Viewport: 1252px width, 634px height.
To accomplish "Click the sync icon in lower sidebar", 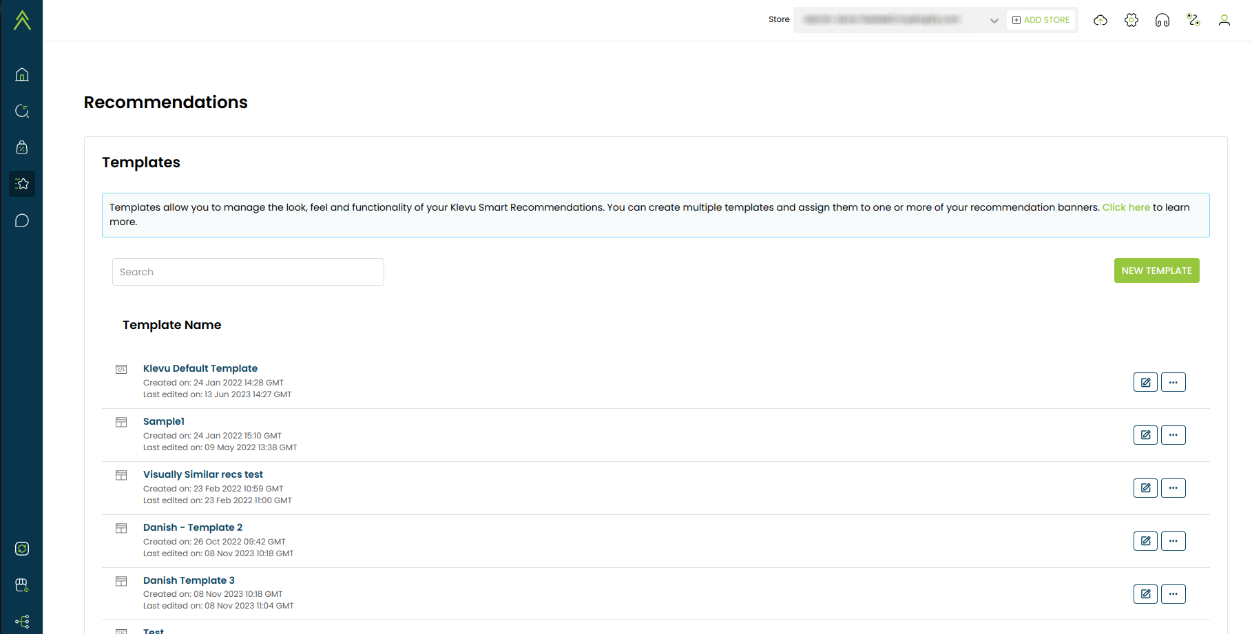I will pyautogui.click(x=22, y=549).
